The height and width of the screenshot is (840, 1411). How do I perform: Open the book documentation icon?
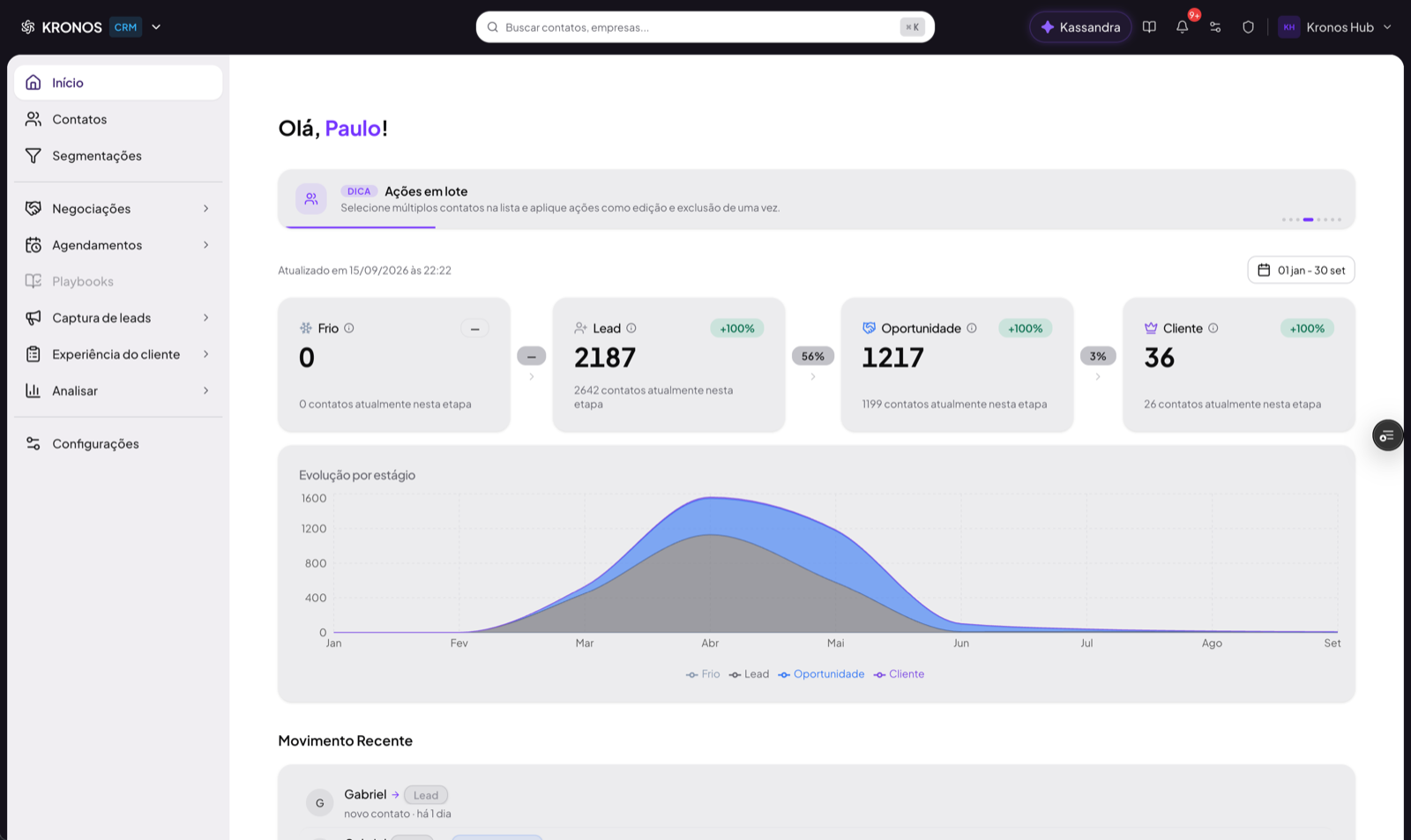1149,27
